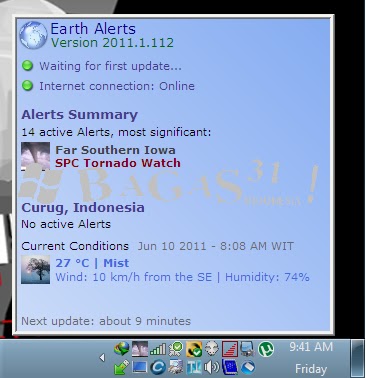The image size is (366, 378).
Task: Click the Internet Download Manager tray icon
Action: tap(122, 349)
